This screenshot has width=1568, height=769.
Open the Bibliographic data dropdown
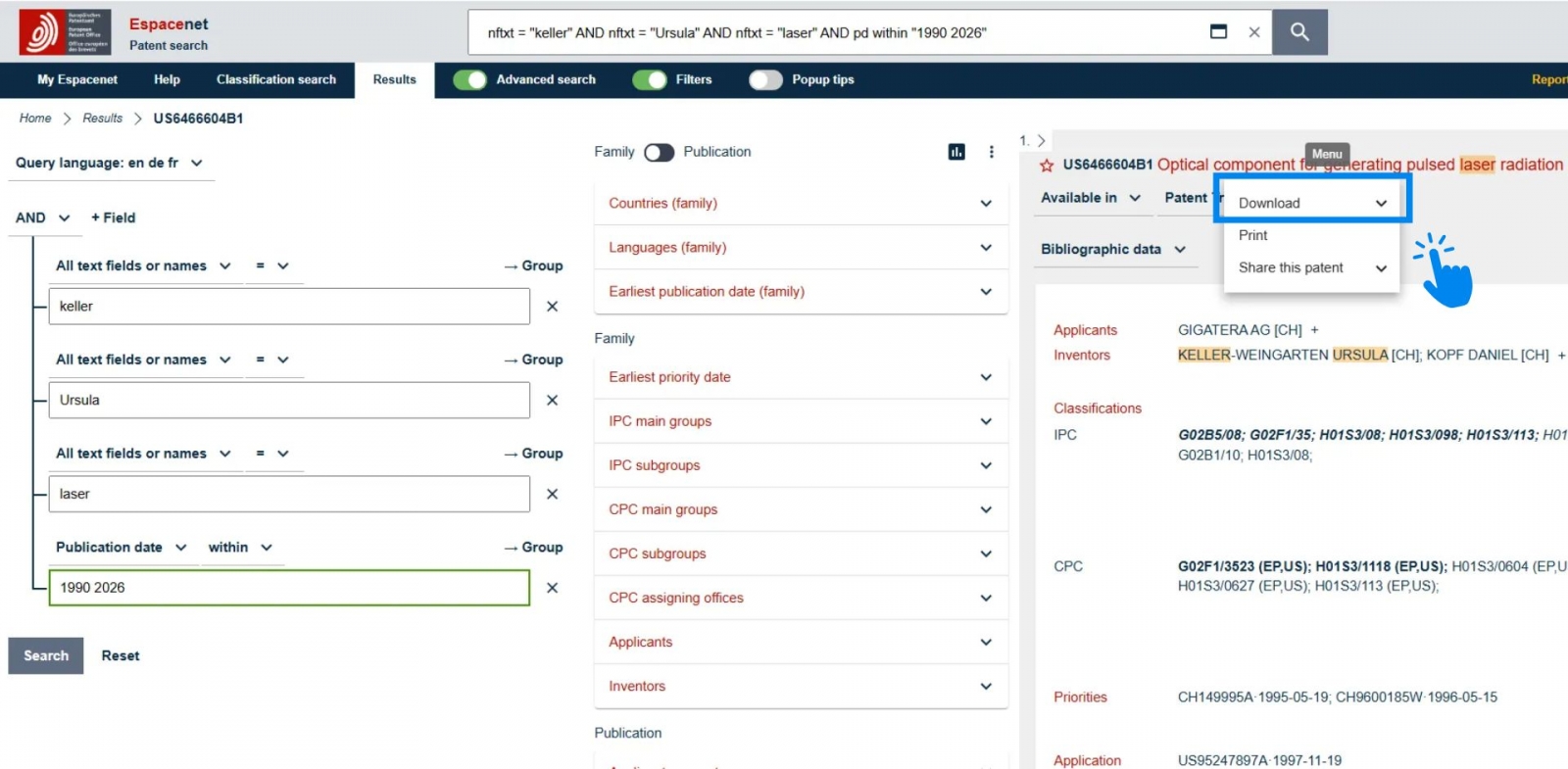click(x=1112, y=250)
